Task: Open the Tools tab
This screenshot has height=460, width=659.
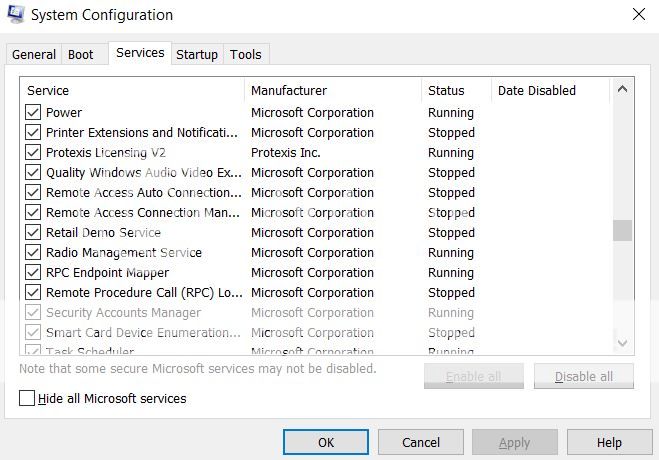Action: [x=246, y=55]
